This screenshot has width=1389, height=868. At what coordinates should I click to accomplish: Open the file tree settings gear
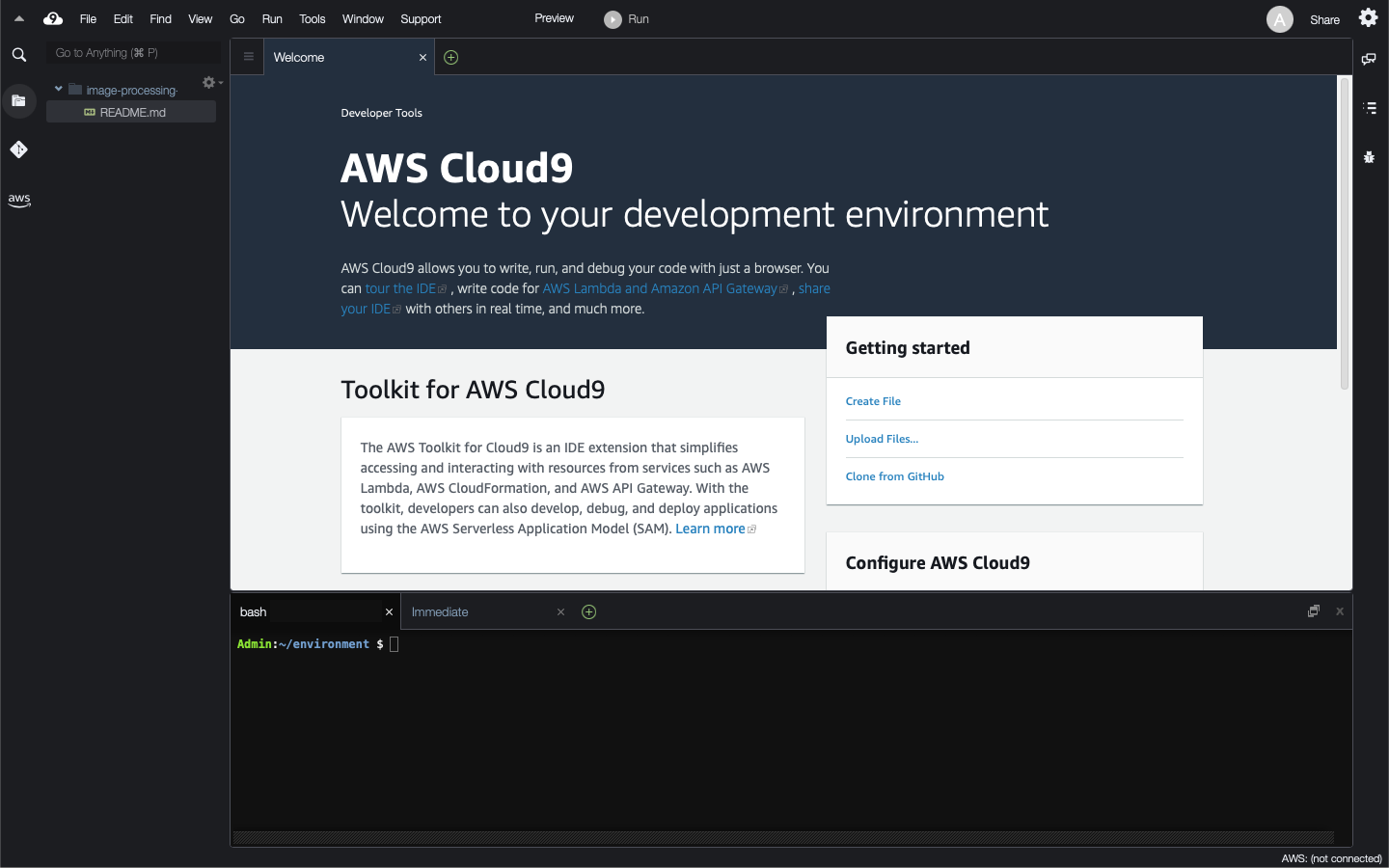click(x=210, y=83)
